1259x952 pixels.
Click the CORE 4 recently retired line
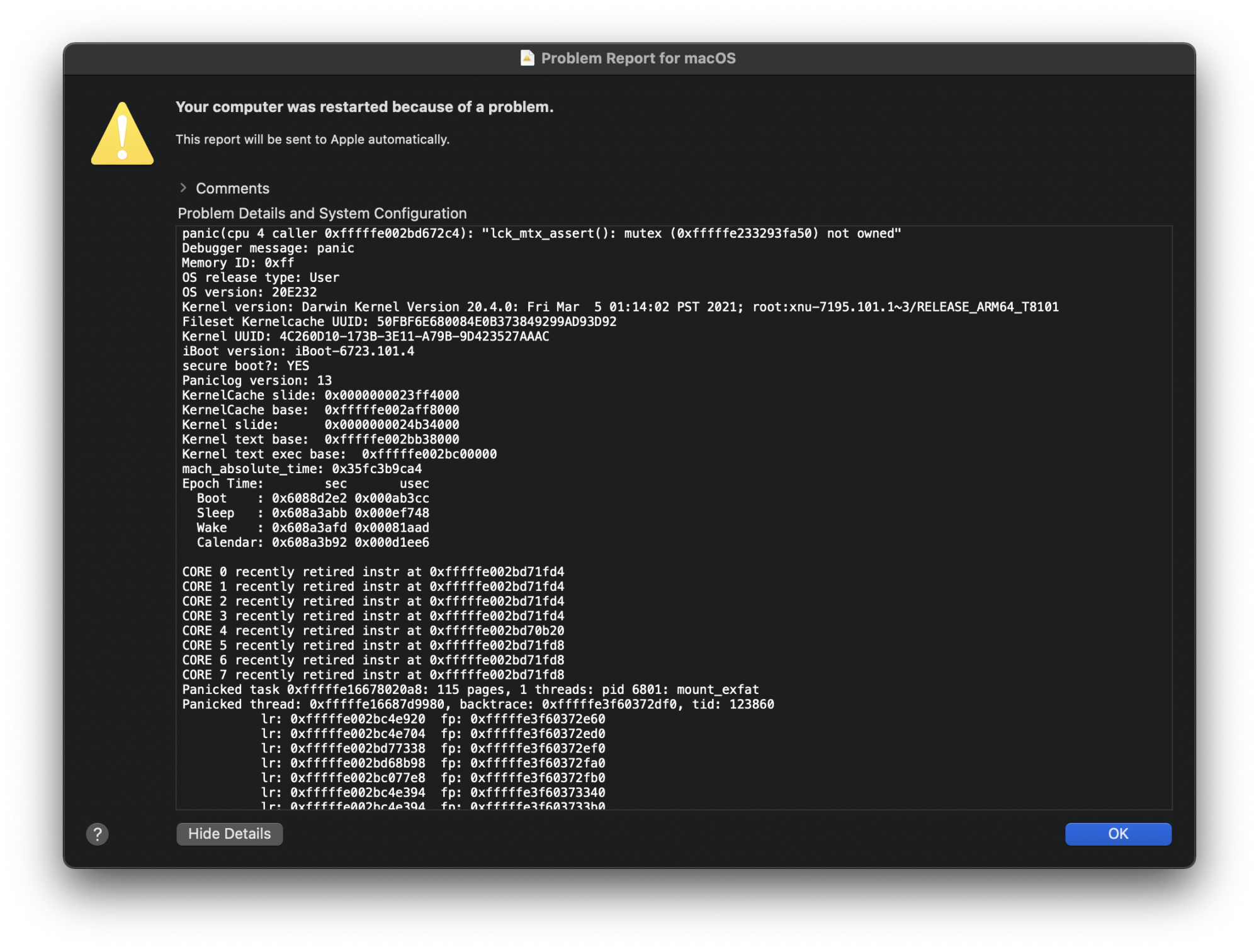(x=373, y=630)
